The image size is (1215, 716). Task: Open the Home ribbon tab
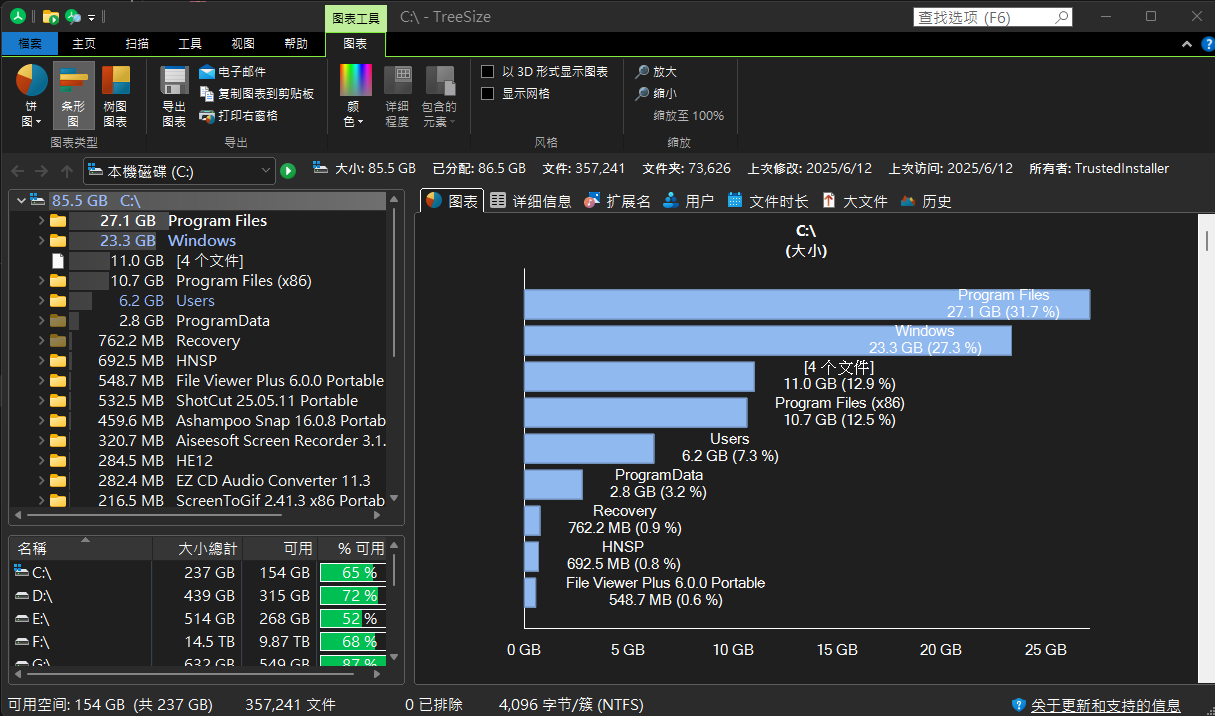pyautogui.click(x=84, y=43)
